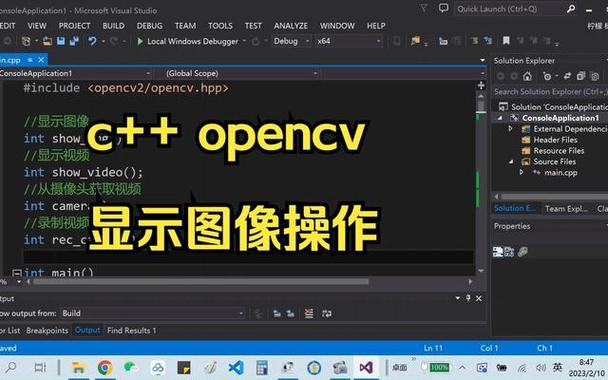This screenshot has width=608, height=380.
Task: Click Solution Explorer Show All Files icon
Action: click(594, 76)
